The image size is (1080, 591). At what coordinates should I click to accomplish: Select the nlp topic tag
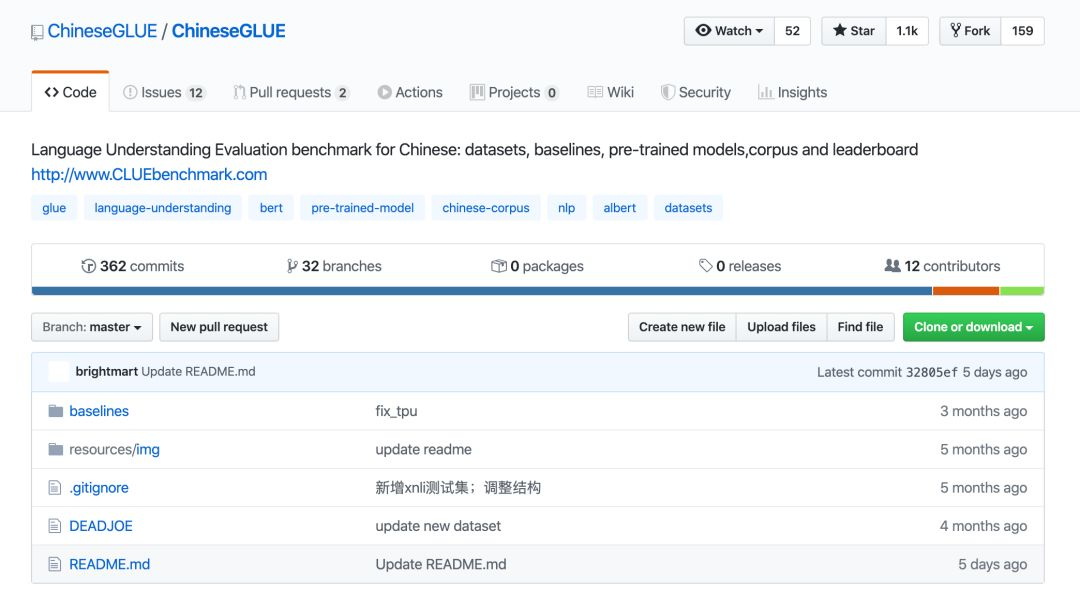(566, 208)
